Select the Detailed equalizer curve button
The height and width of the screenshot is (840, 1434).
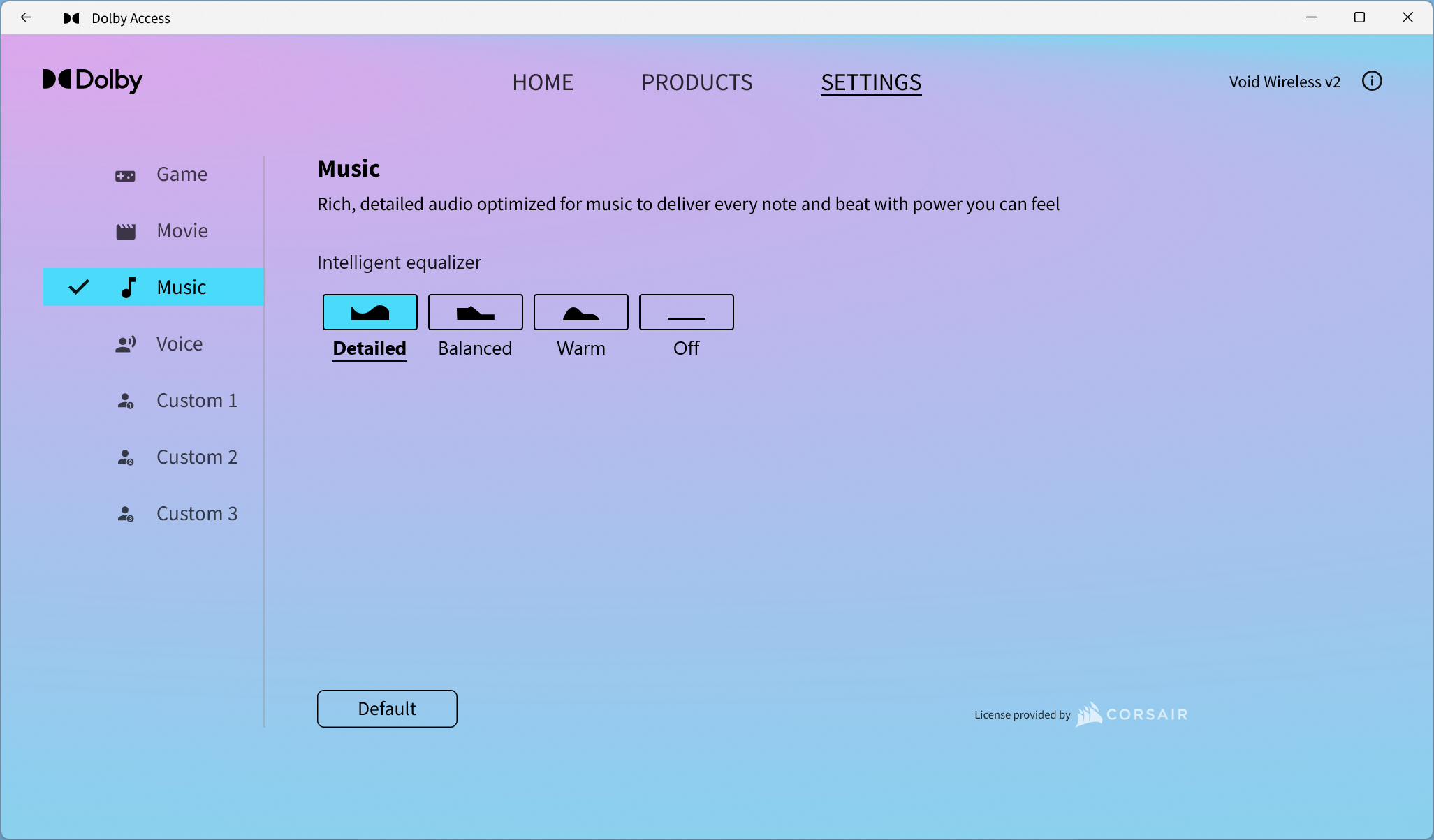point(370,312)
